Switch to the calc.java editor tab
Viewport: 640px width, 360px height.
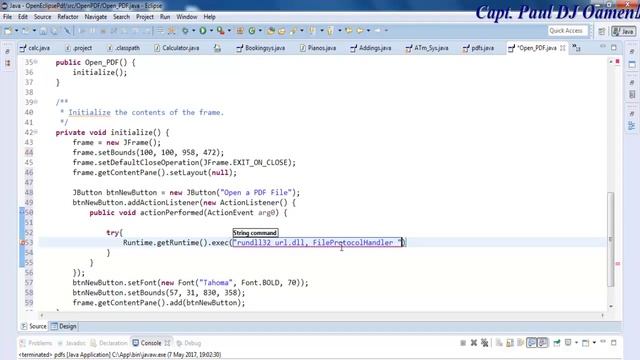coord(35,48)
